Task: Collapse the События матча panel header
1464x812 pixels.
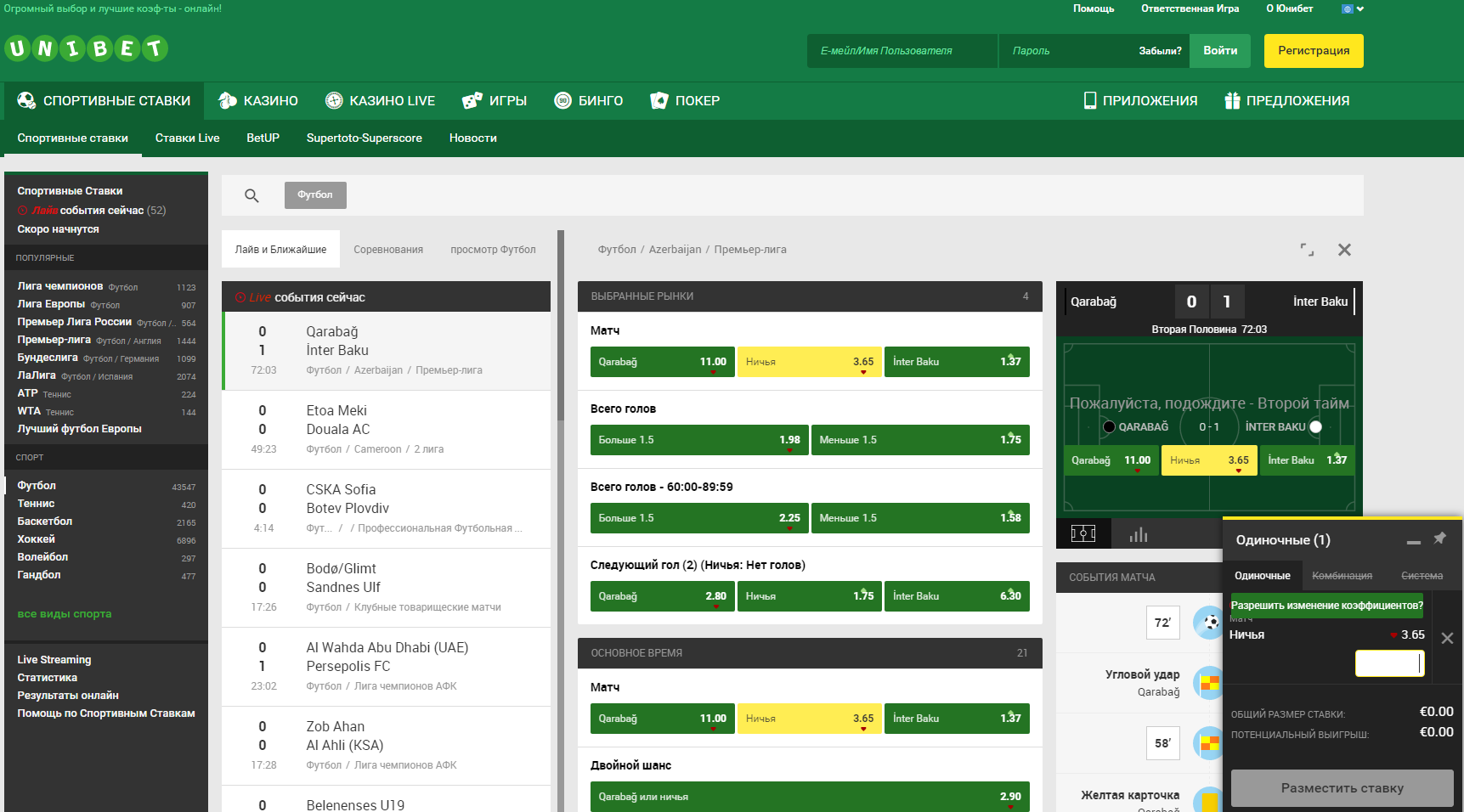Action: [x=1139, y=578]
